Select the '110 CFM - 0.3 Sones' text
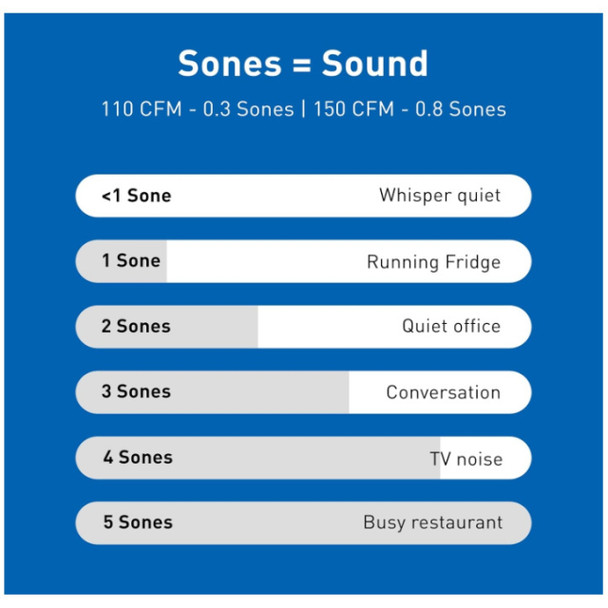The width and height of the screenshot is (608, 608). (x=198, y=109)
